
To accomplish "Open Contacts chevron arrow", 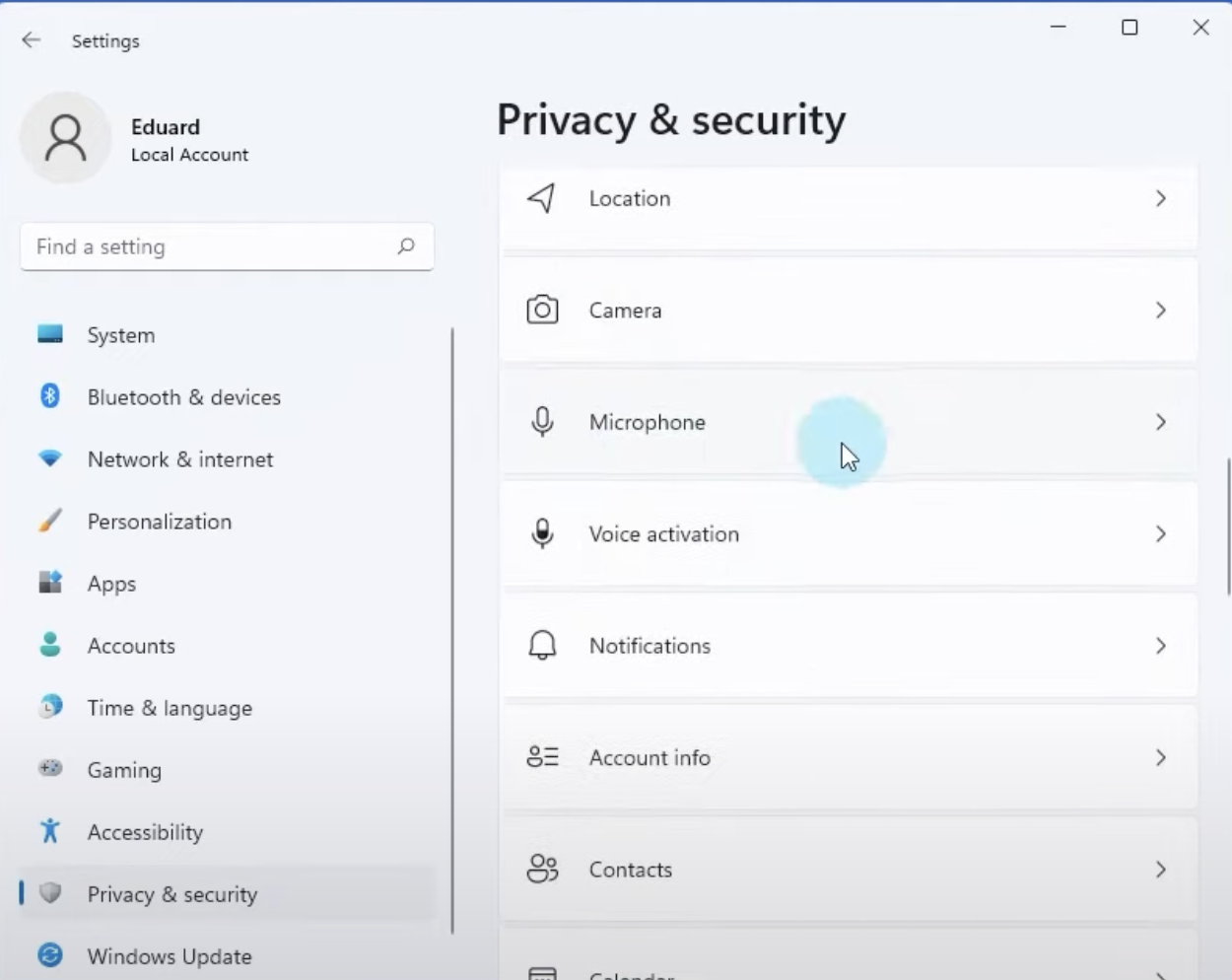I will coord(1161,869).
